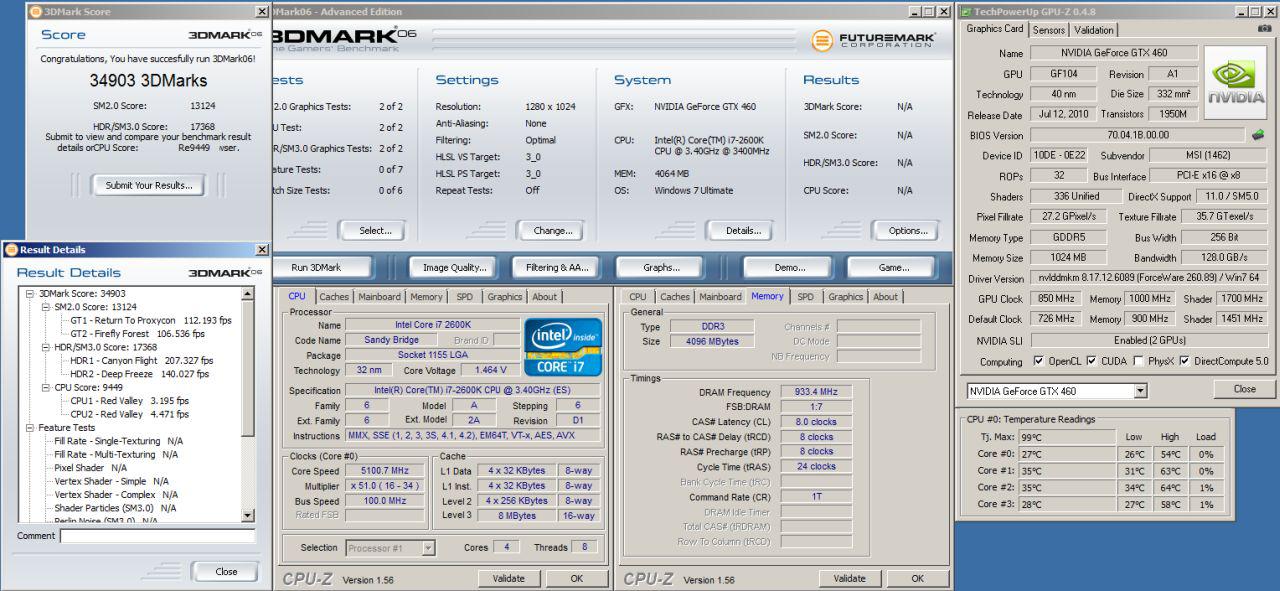This screenshot has height=591, width=1280.
Task: Click Core #2 temperature row
Action: tap(1095, 488)
